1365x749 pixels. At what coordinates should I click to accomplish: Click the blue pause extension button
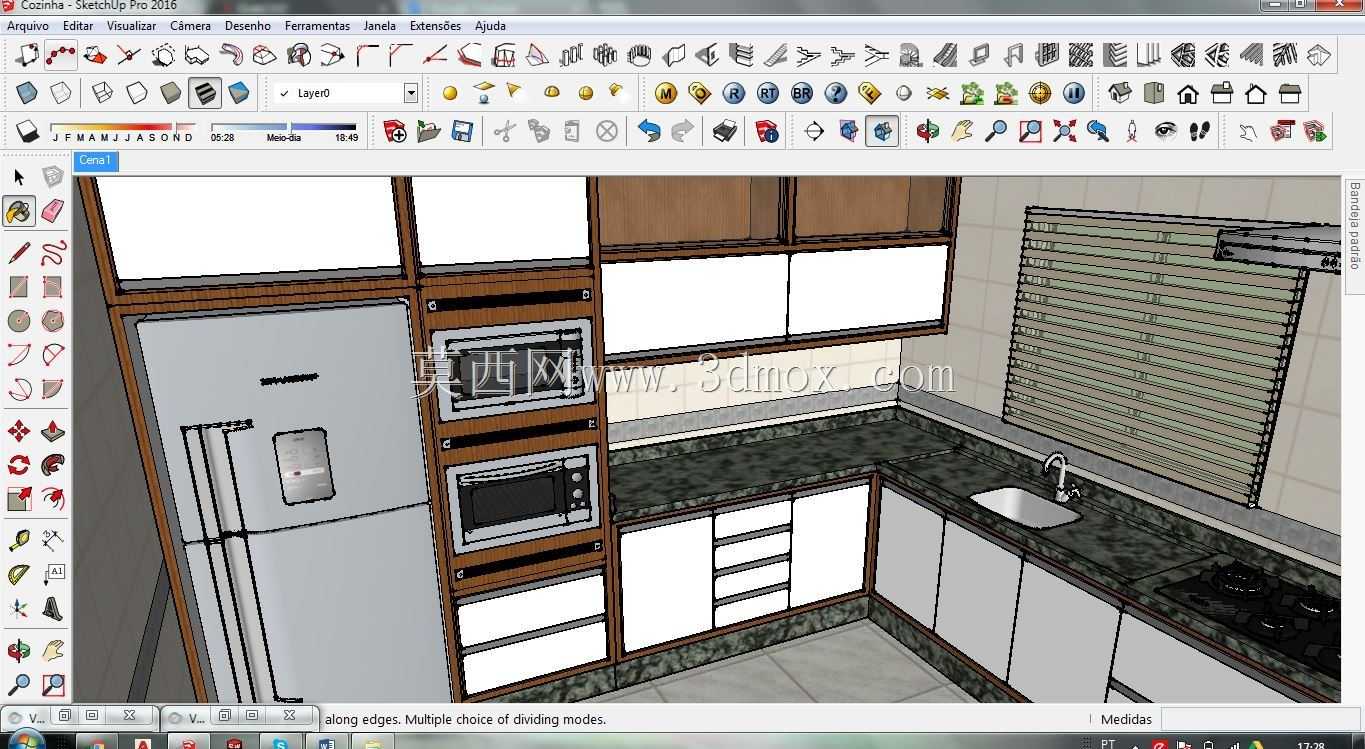coord(1074,94)
